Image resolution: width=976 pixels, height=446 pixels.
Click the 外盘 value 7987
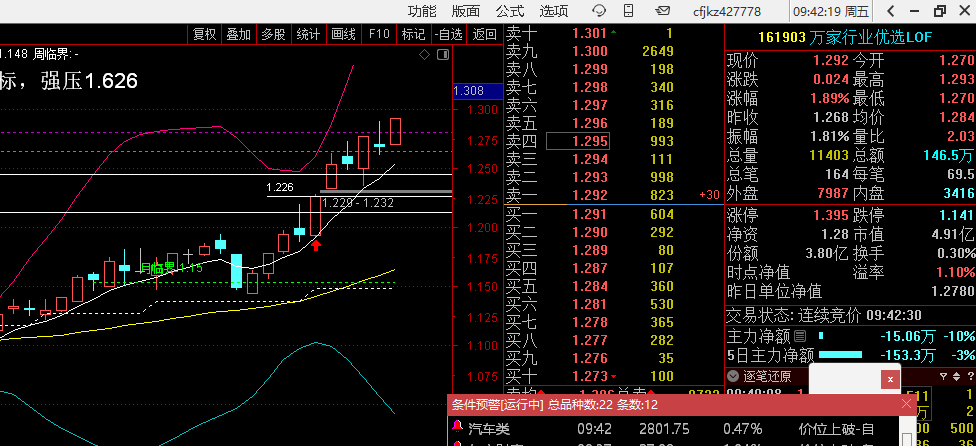point(833,193)
